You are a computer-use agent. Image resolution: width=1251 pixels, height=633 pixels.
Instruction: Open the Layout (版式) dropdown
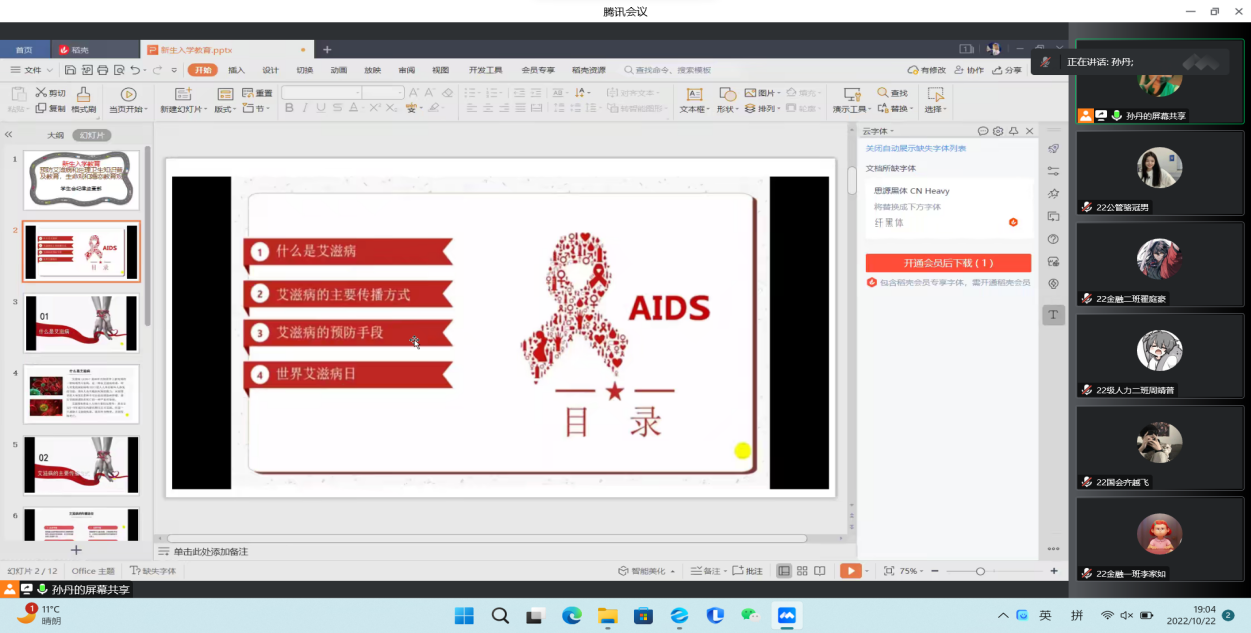[x=227, y=109]
